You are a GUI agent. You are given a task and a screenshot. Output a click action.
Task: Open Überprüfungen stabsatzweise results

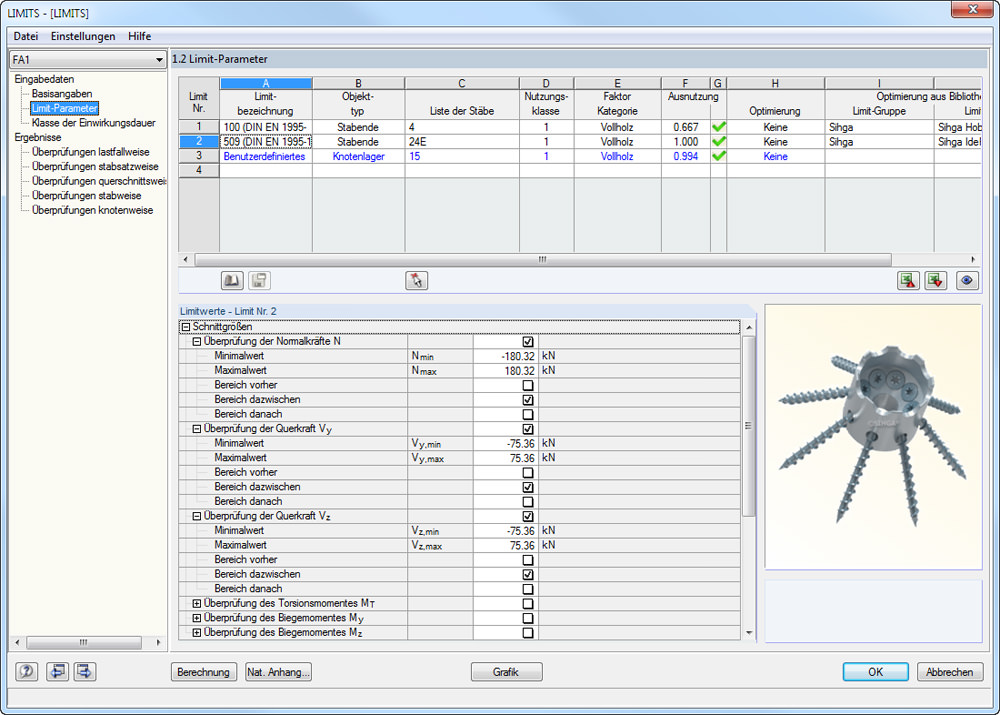click(95, 166)
